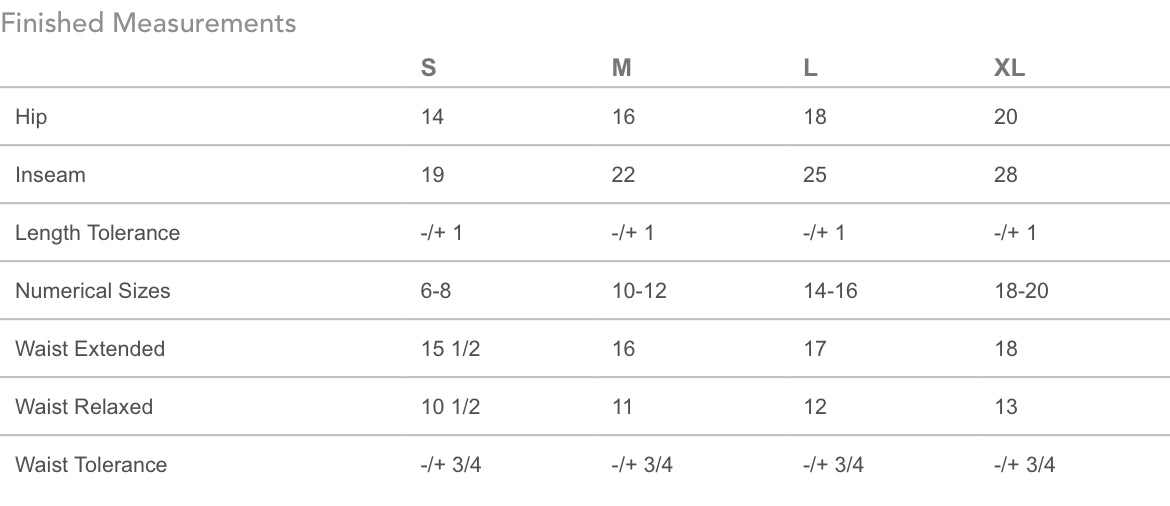Viewport: 1170px width, 506px height.
Task: Click the Numerical Sizes row label
Action: coord(92,291)
